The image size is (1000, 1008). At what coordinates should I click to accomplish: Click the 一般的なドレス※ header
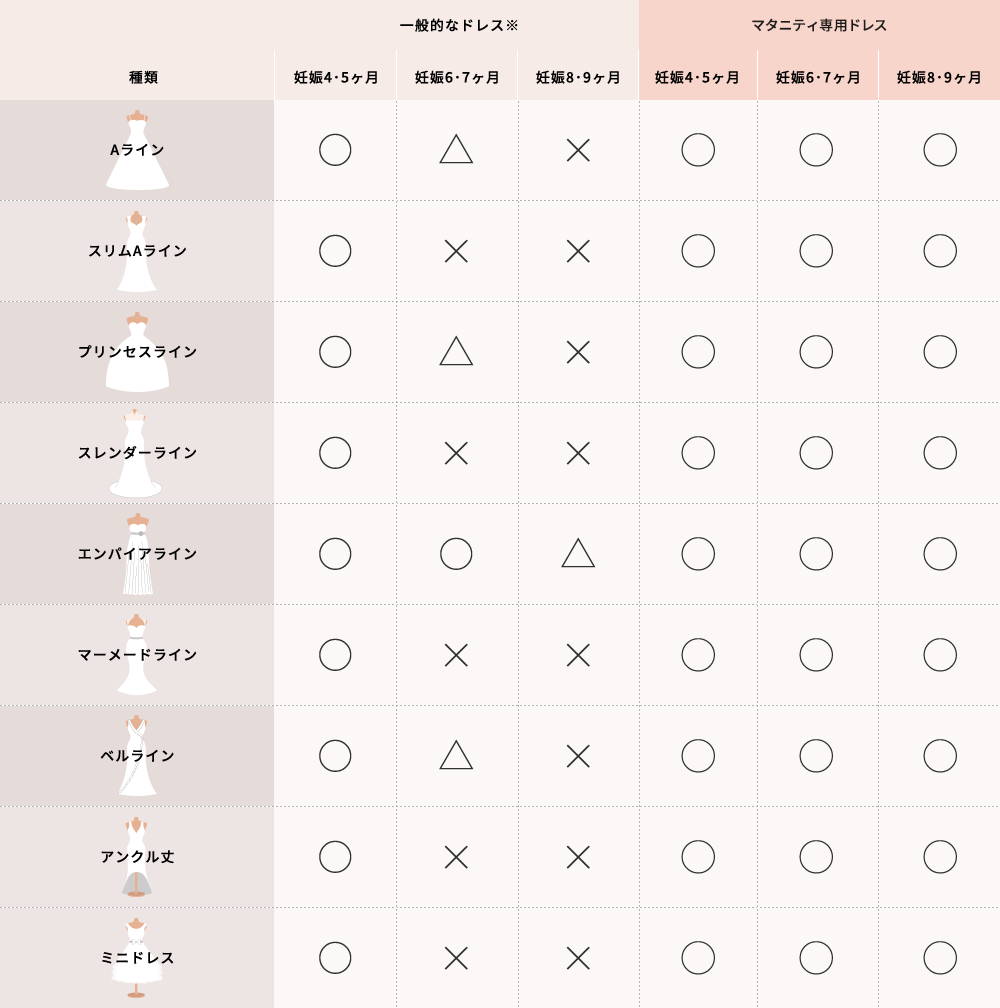pyautogui.click(x=459, y=25)
